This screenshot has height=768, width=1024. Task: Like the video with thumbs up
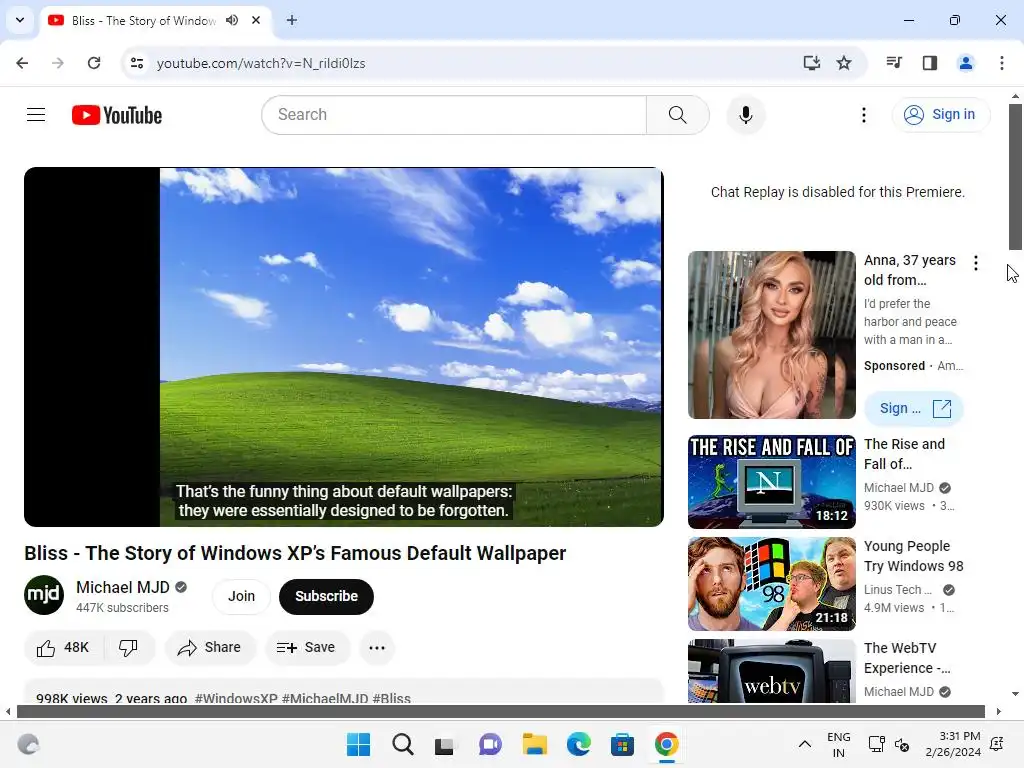(x=63, y=647)
